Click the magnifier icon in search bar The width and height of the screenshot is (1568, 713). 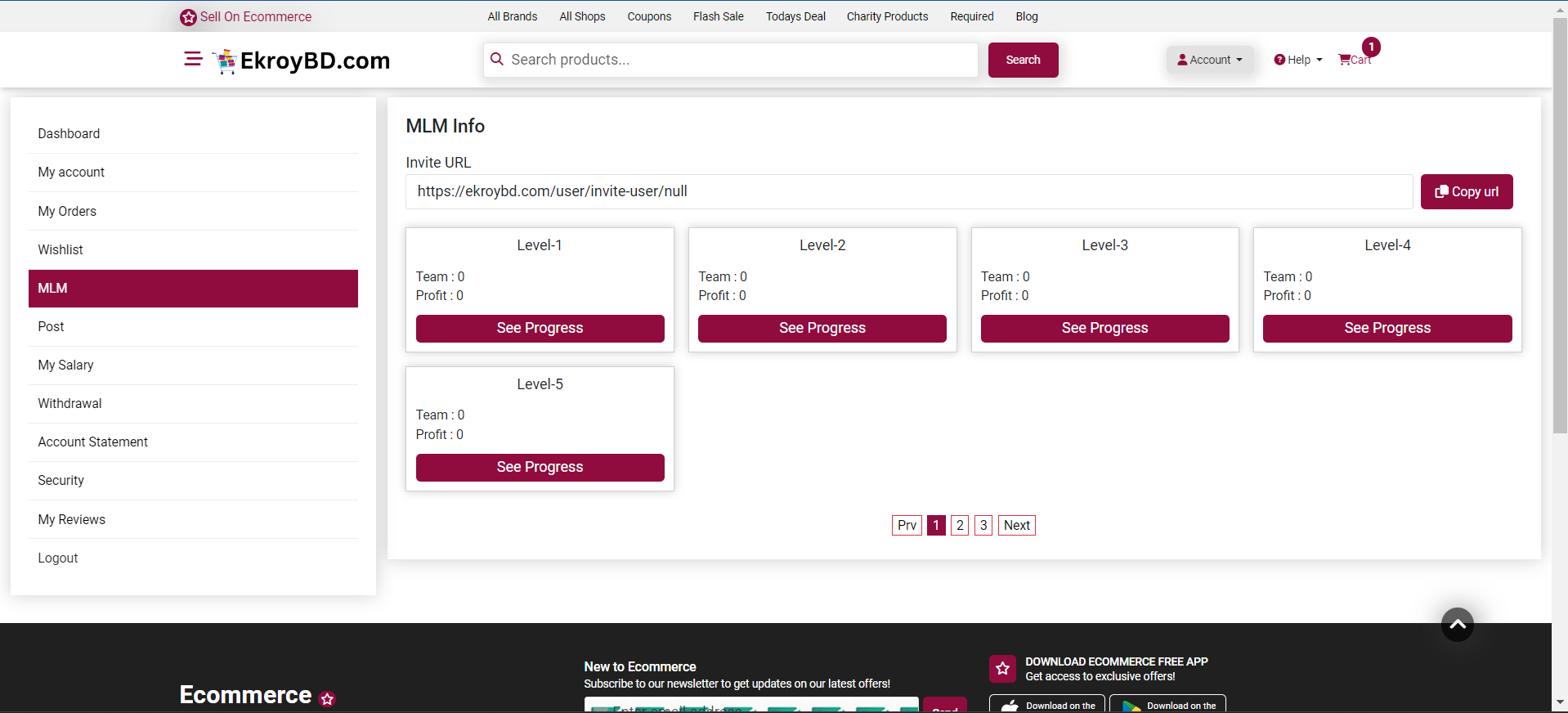(x=497, y=60)
